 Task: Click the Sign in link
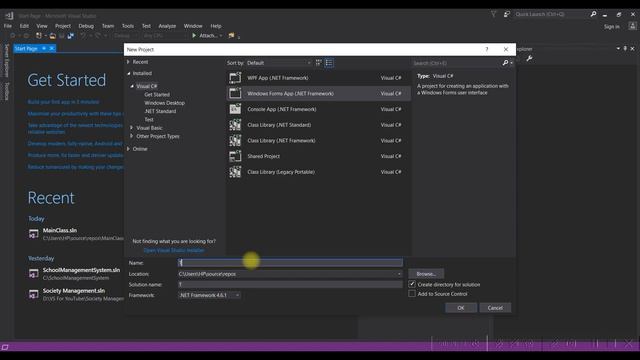pos(611,27)
